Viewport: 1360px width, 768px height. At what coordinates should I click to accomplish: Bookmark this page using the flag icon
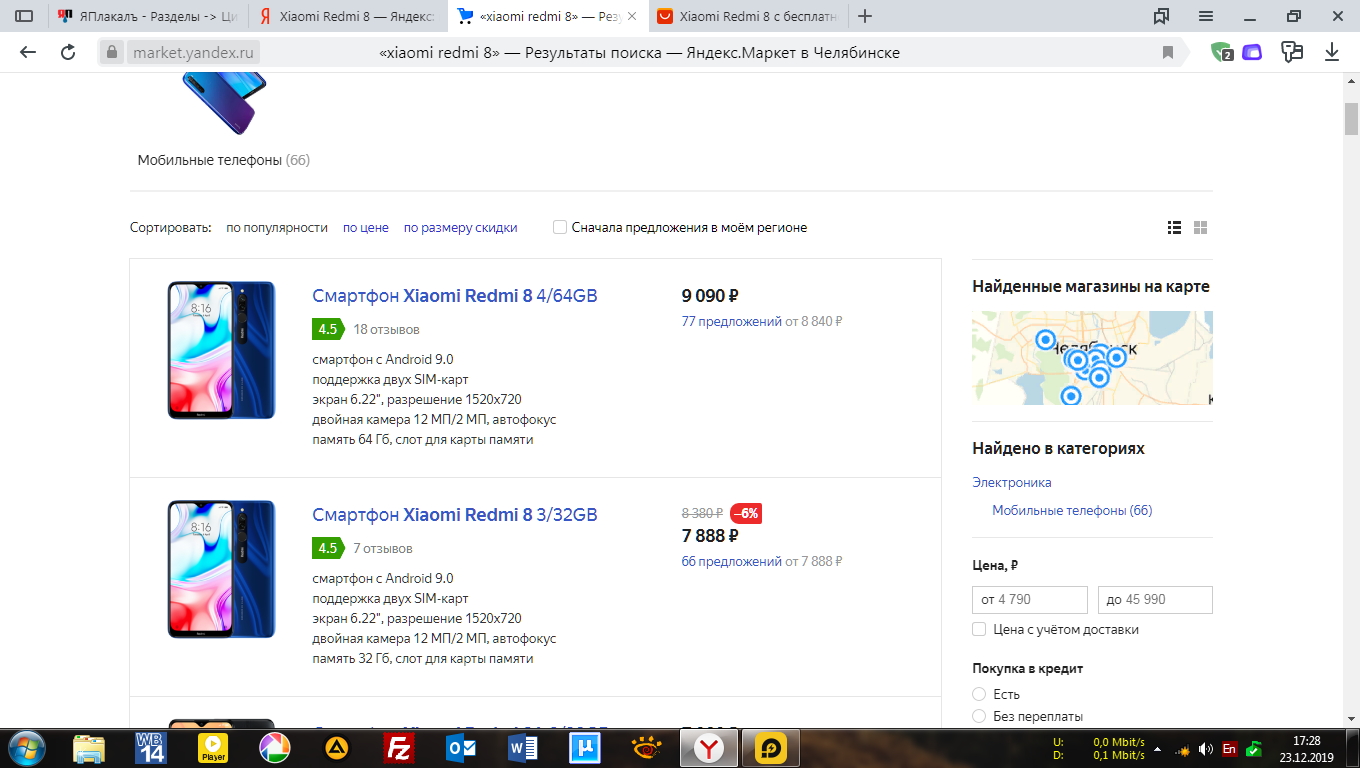[x=1168, y=52]
